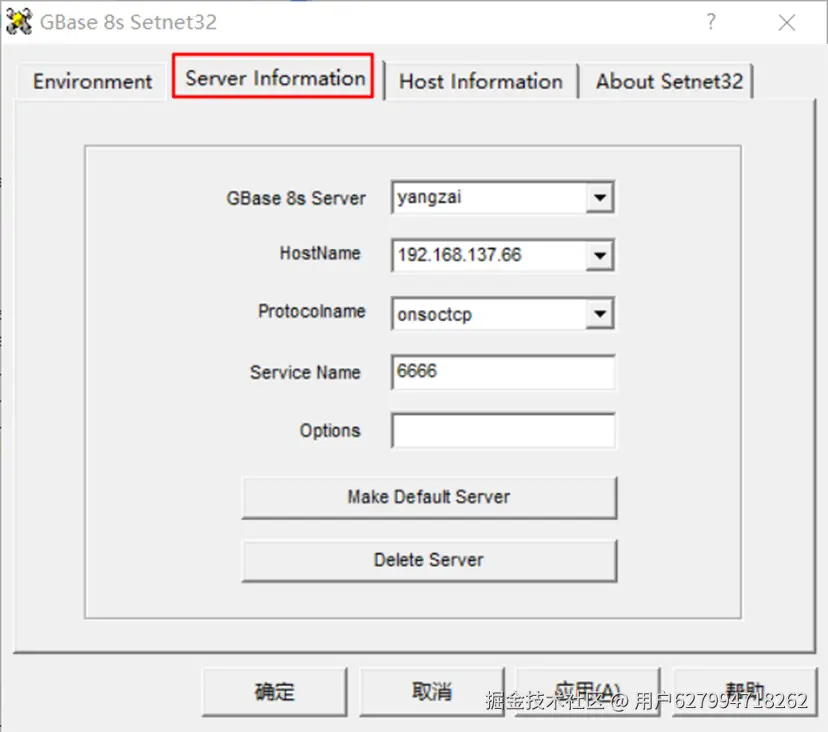Expand the Protocolname dropdown arrow
This screenshot has width=828, height=732.
tap(599, 314)
